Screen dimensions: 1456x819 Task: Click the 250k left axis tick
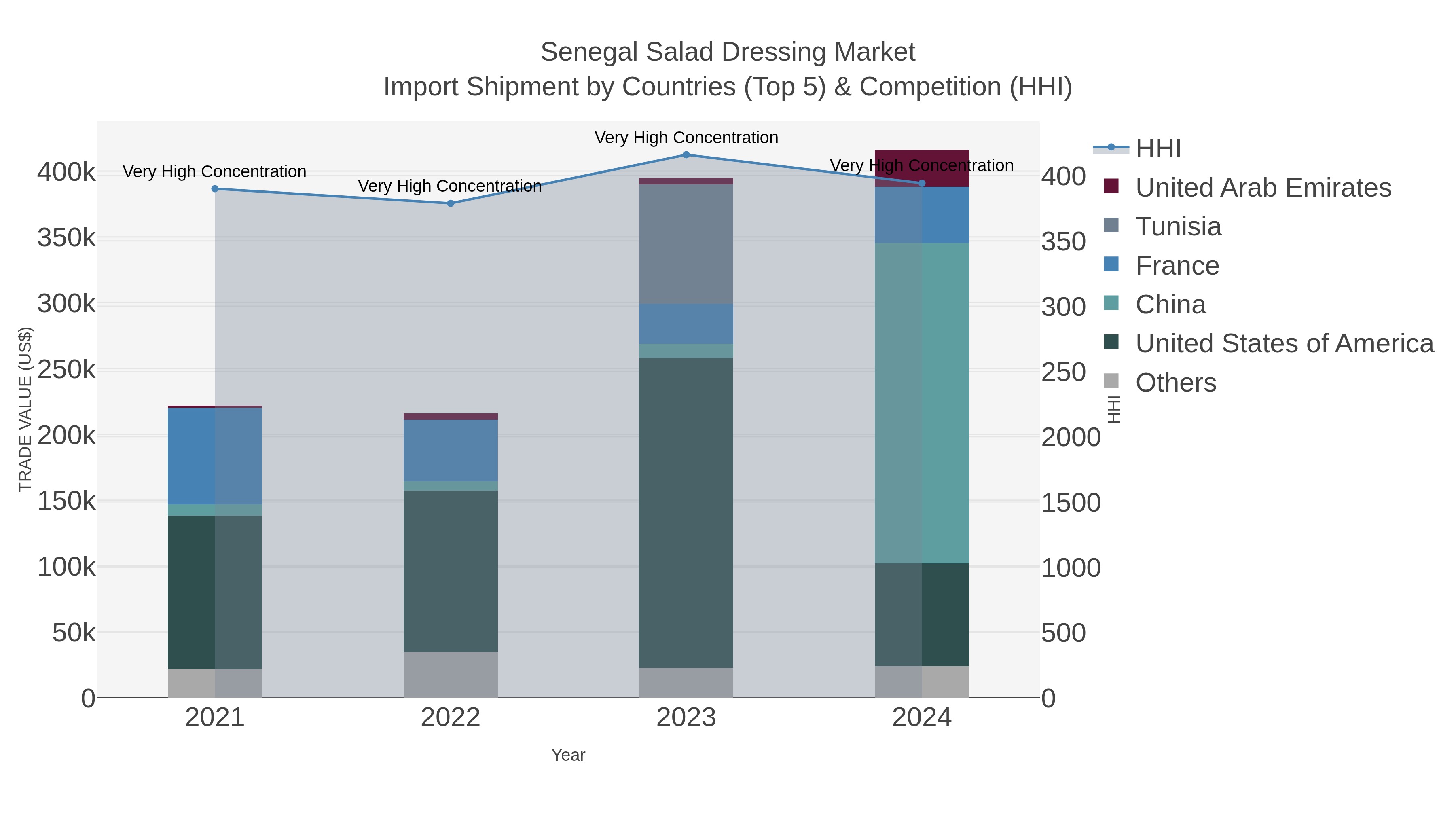(x=67, y=370)
